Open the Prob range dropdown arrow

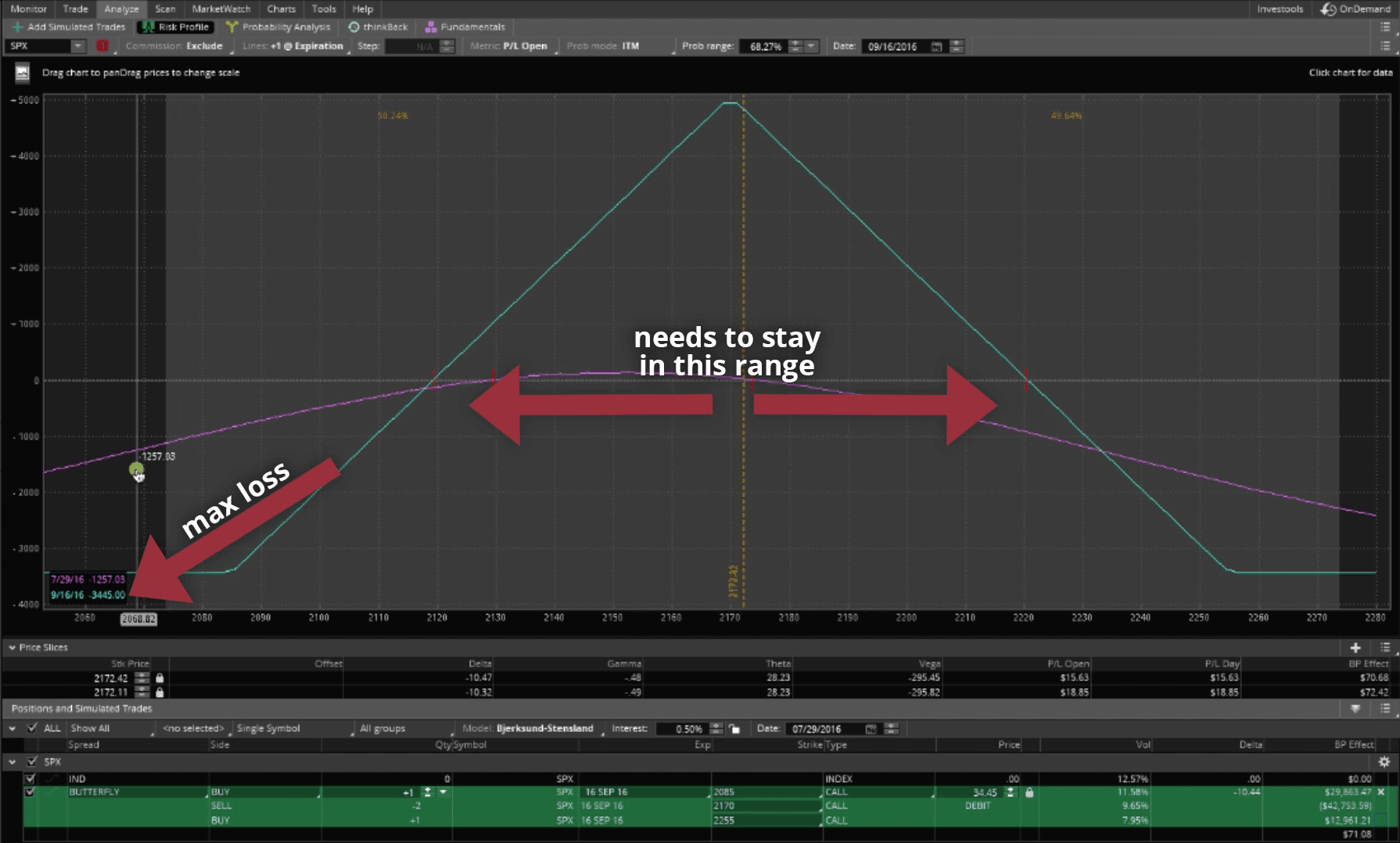[x=811, y=46]
